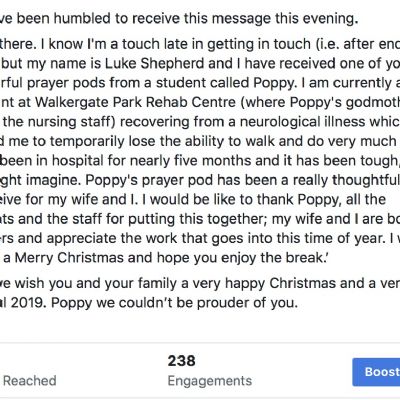Select the Engagements label
This screenshot has width=400, height=400.
click(210, 381)
